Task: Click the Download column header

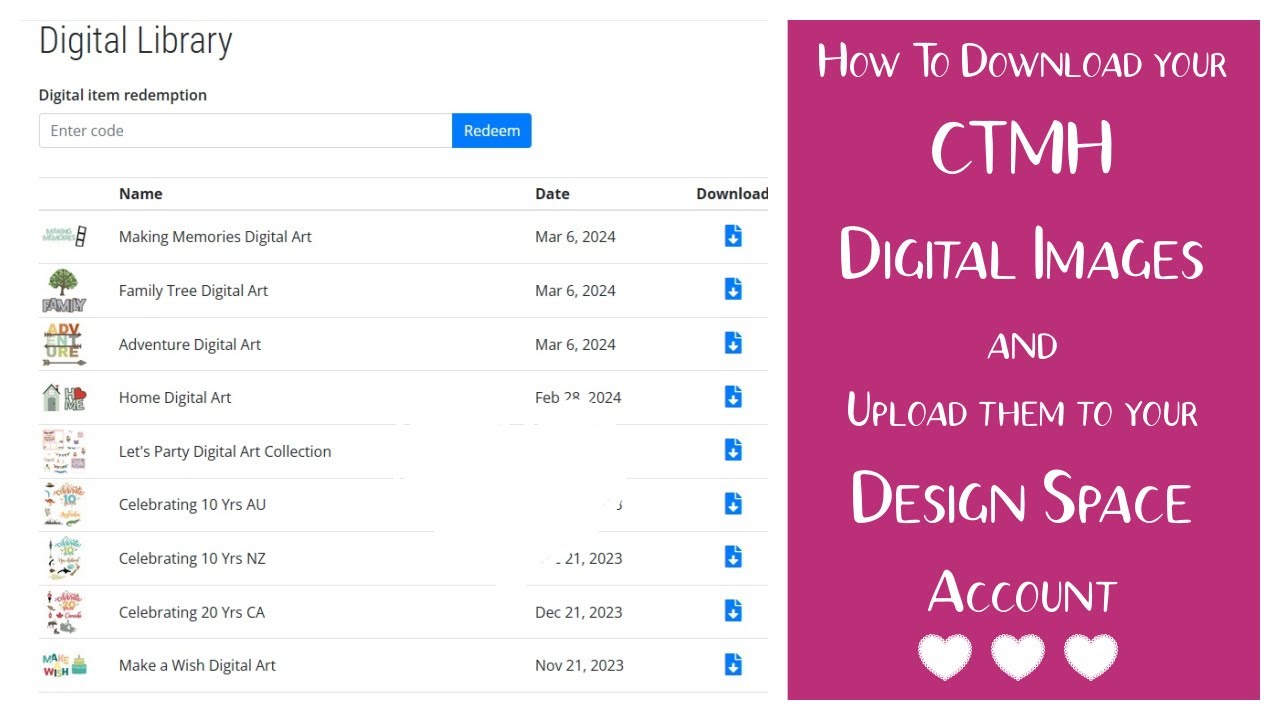Action: coord(732,194)
